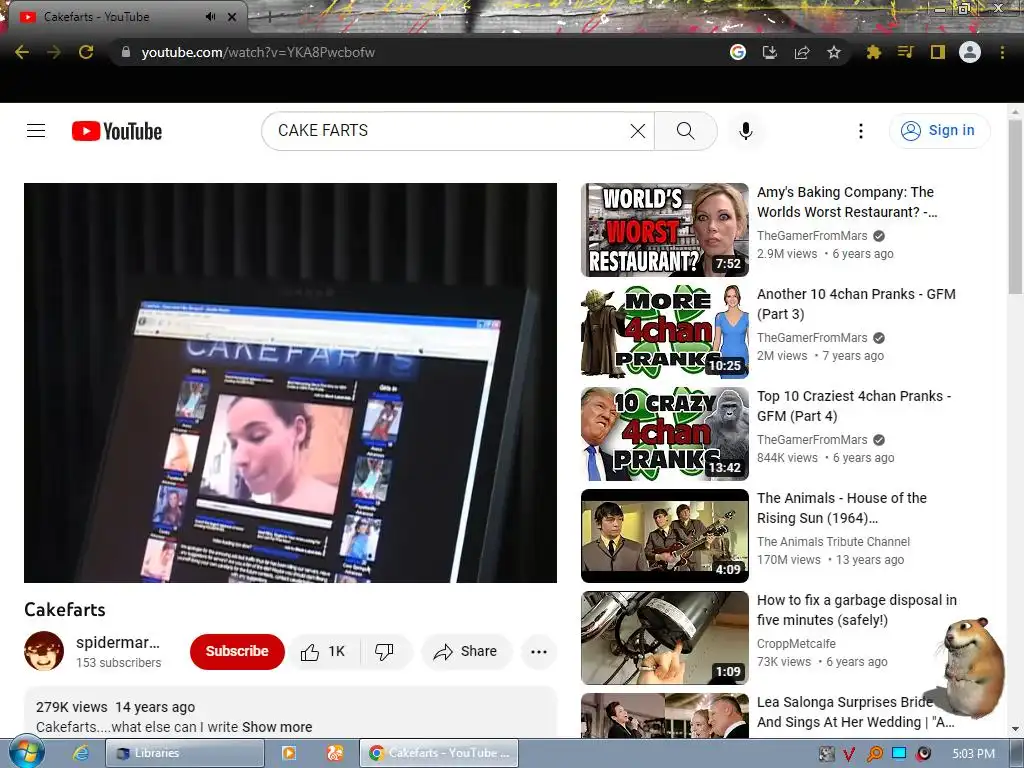Clear the search box with X
Viewport: 1024px width, 768px height.
click(x=638, y=131)
